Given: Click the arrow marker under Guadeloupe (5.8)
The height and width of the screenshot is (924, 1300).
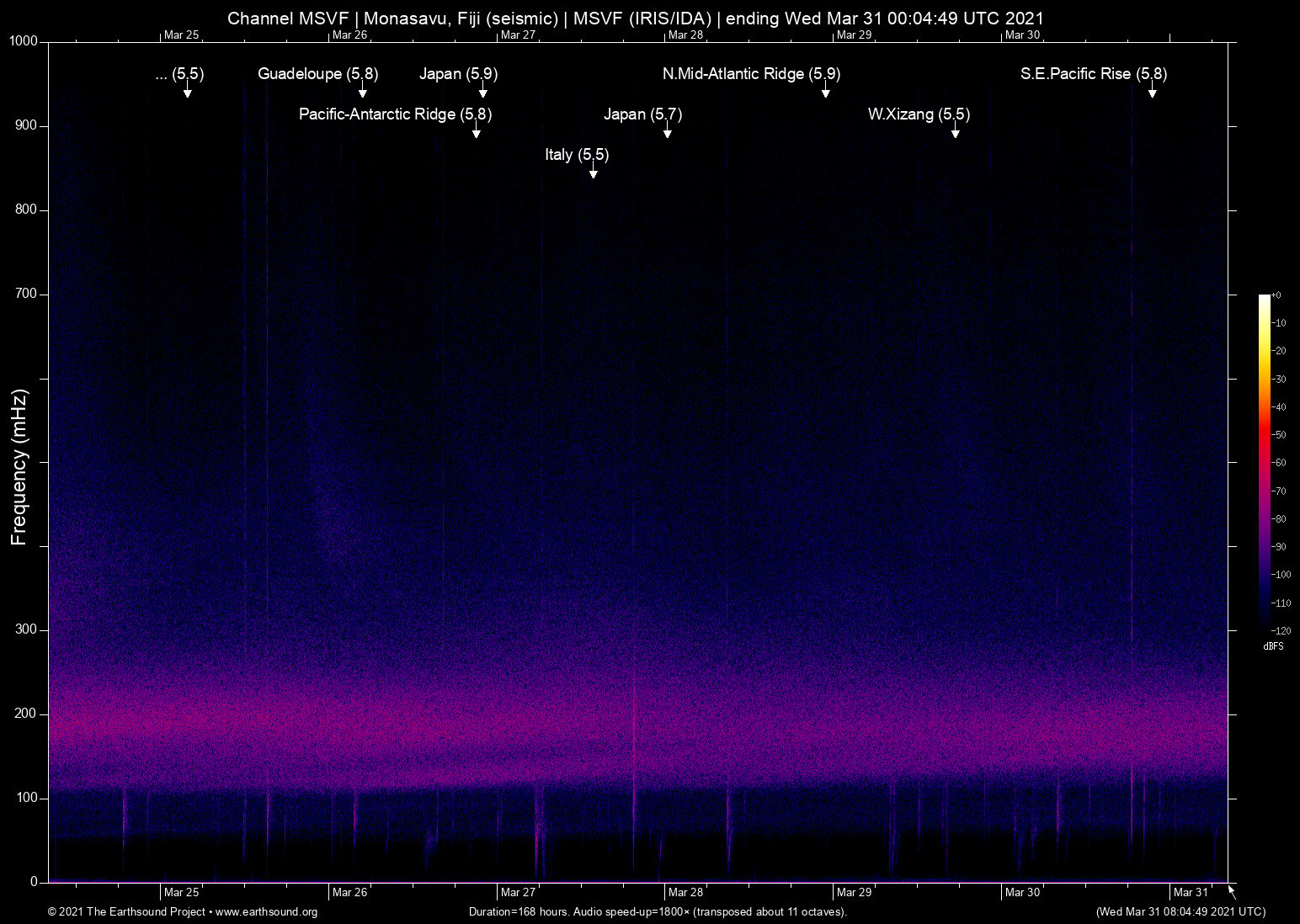Looking at the screenshot, I should [363, 91].
